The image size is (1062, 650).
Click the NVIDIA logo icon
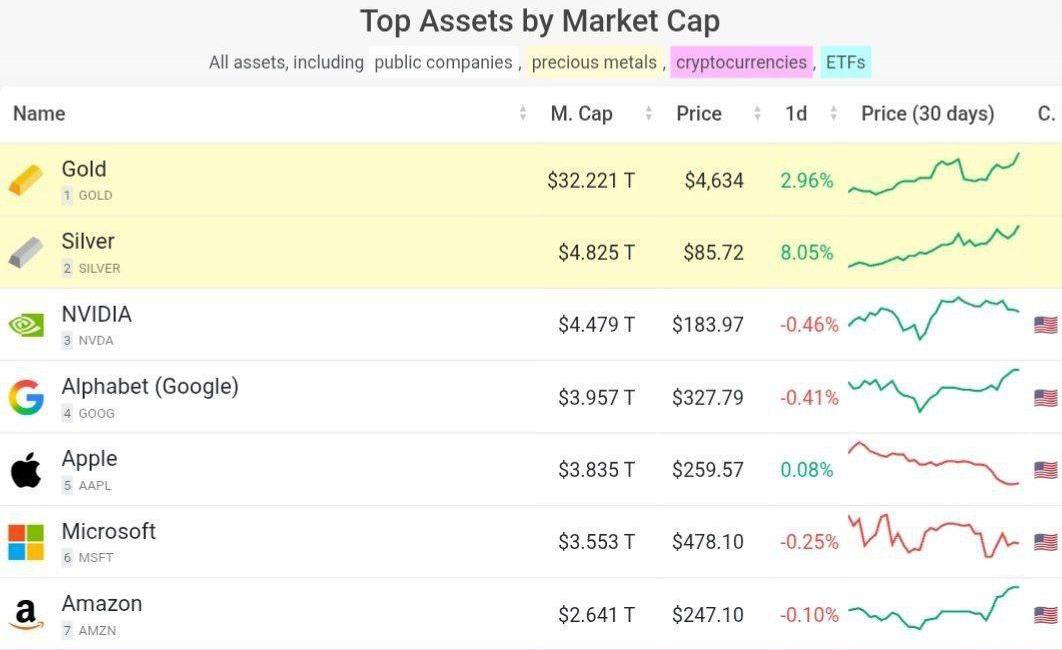tap(27, 325)
